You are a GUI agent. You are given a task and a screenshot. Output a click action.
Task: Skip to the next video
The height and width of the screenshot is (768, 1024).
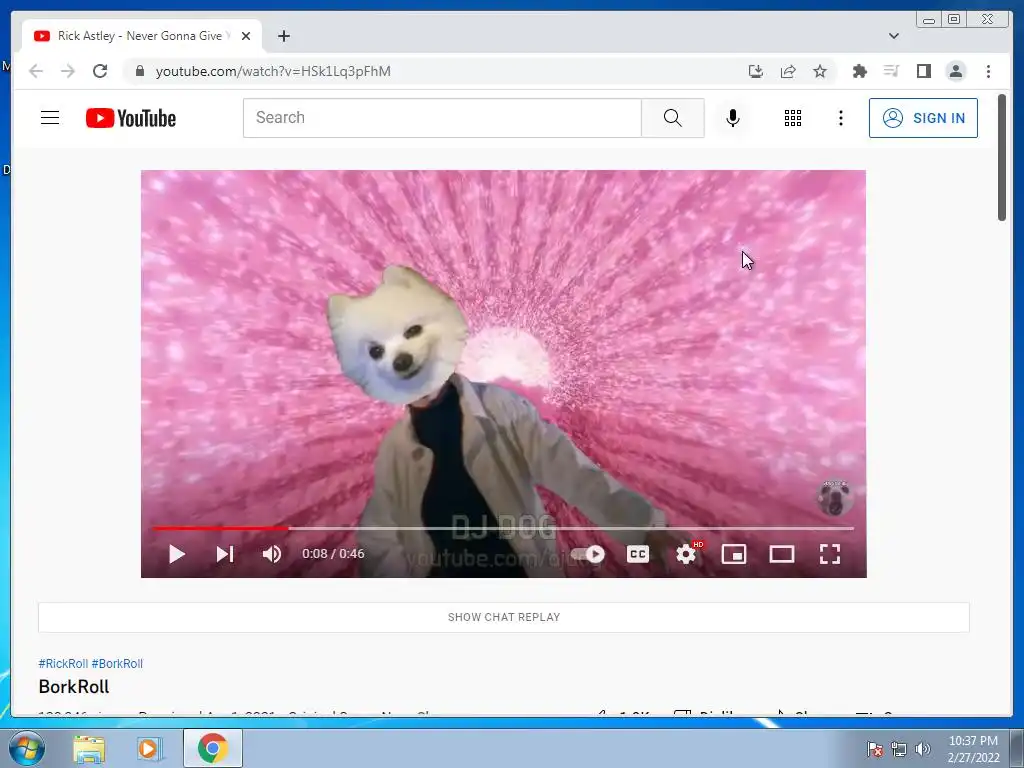[225, 554]
